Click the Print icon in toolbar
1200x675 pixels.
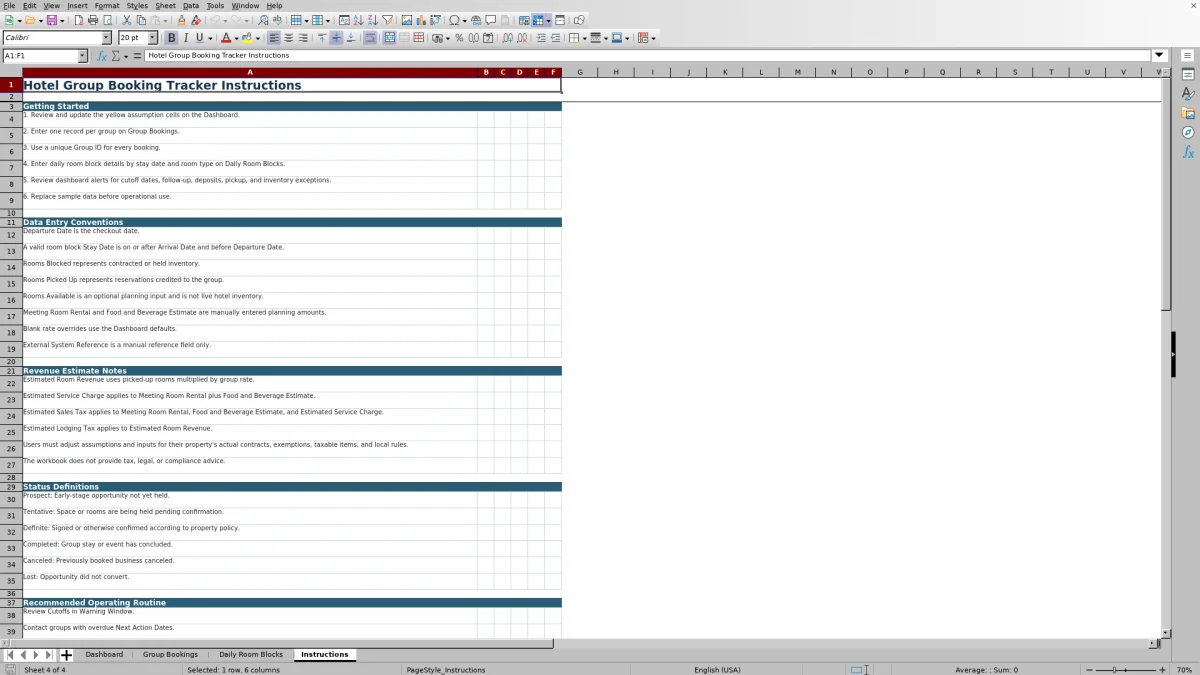click(x=93, y=20)
